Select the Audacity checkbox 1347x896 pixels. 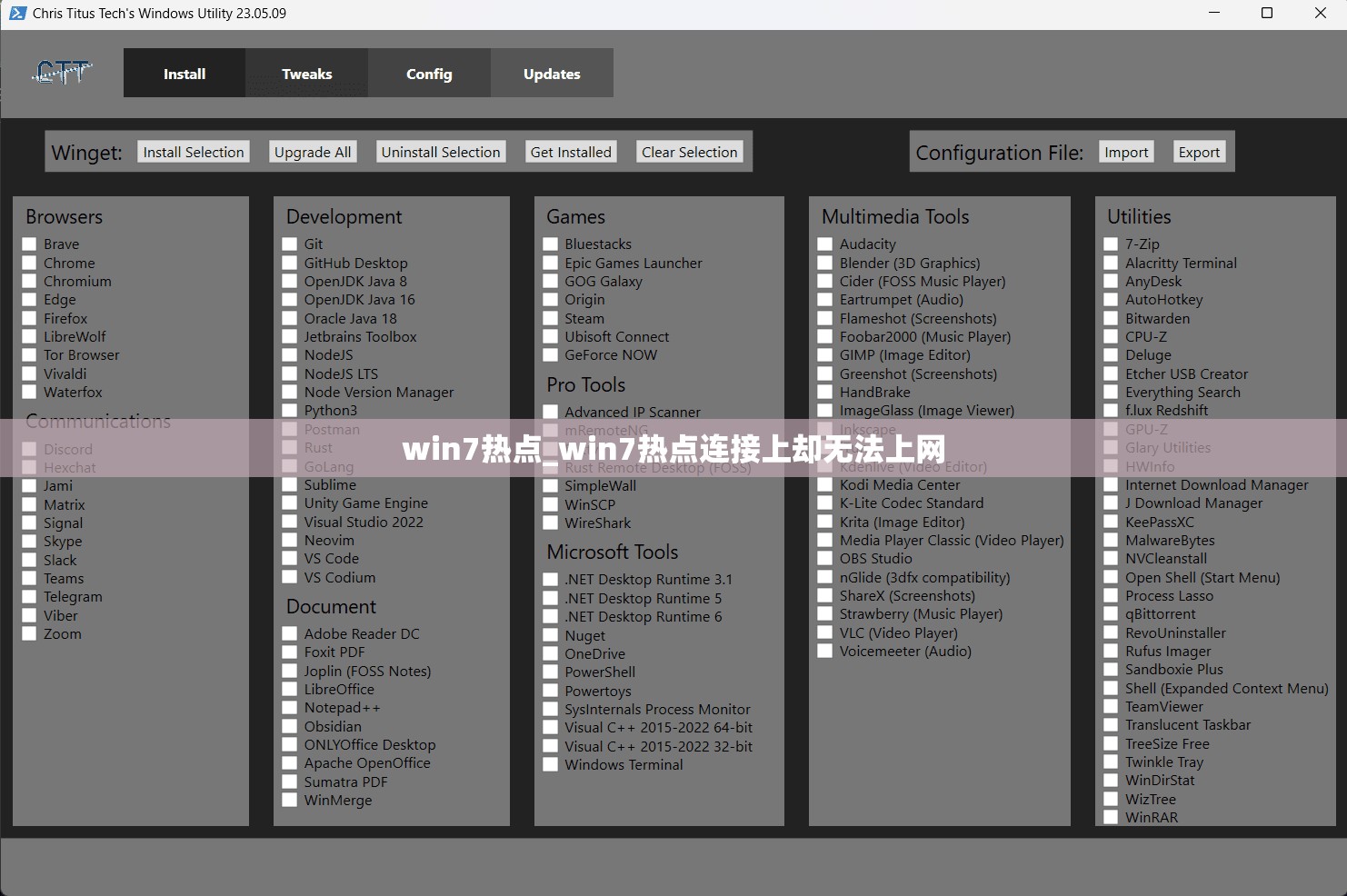coord(825,244)
